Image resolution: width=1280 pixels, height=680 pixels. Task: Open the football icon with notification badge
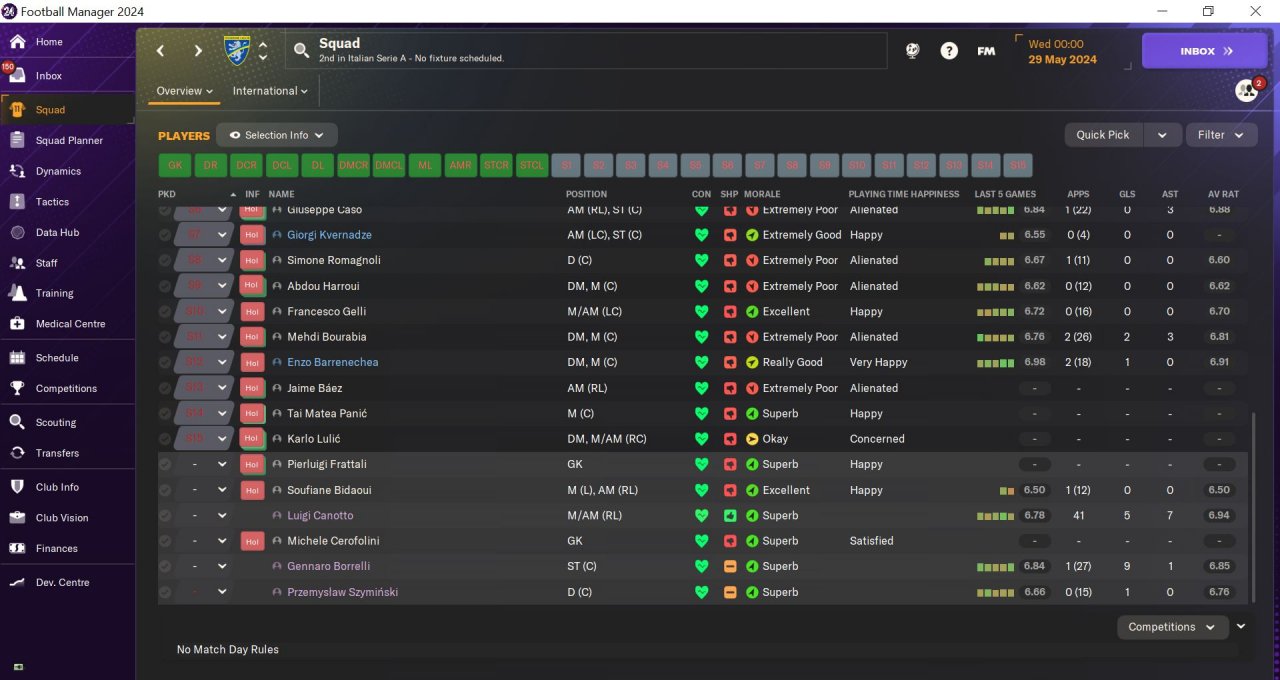(x=1247, y=90)
